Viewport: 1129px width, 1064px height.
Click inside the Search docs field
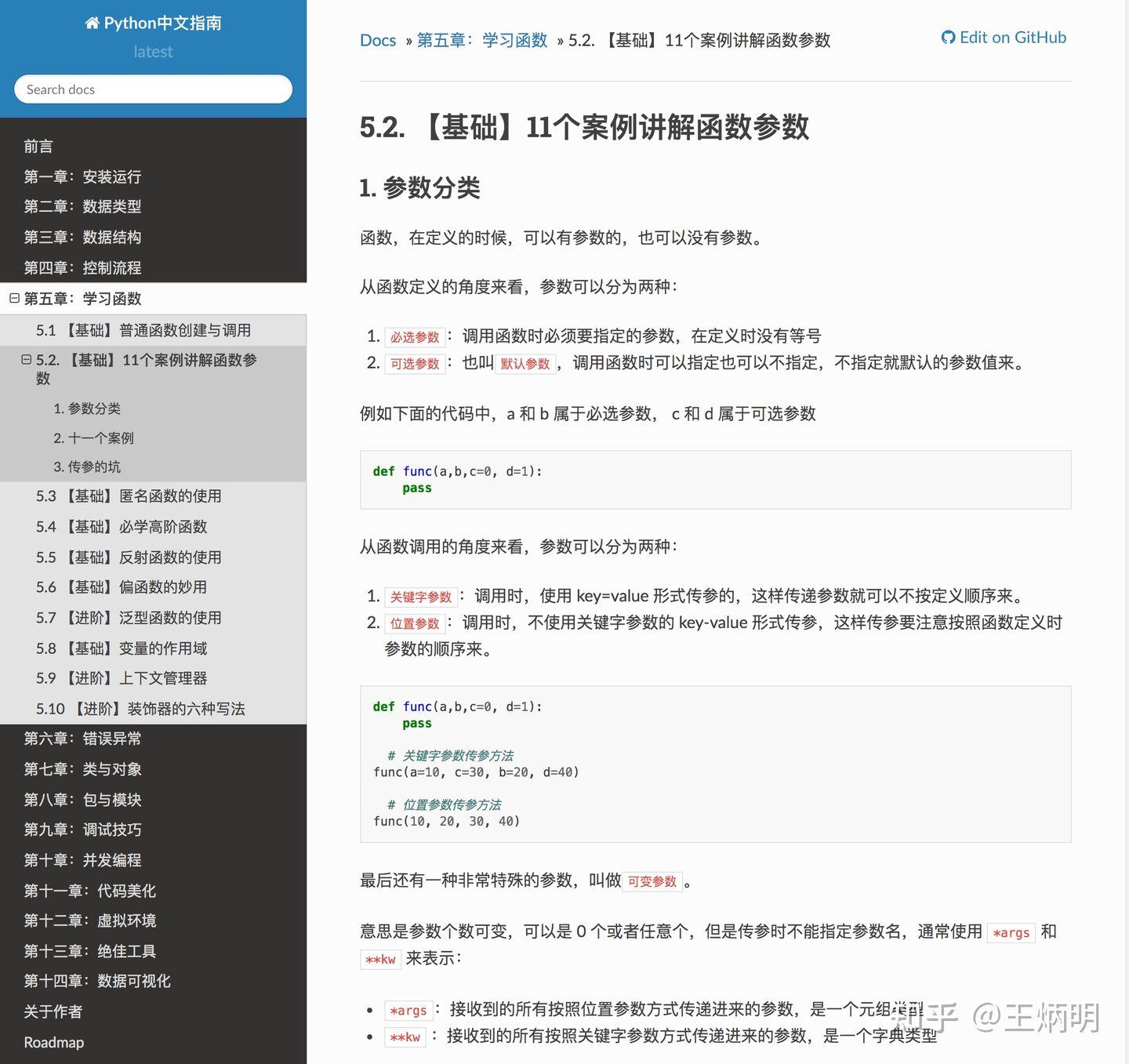pyautogui.click(x=153, y=89)
